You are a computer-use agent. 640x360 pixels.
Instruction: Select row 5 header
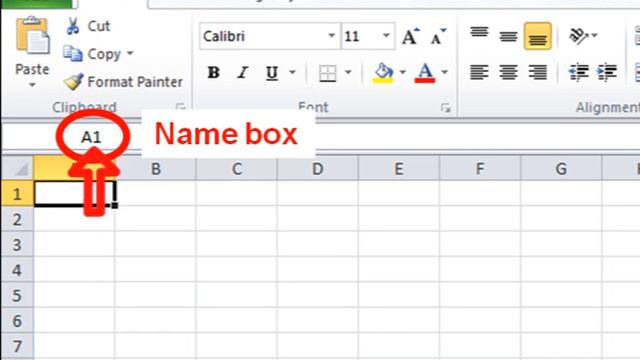coord(17,296)
